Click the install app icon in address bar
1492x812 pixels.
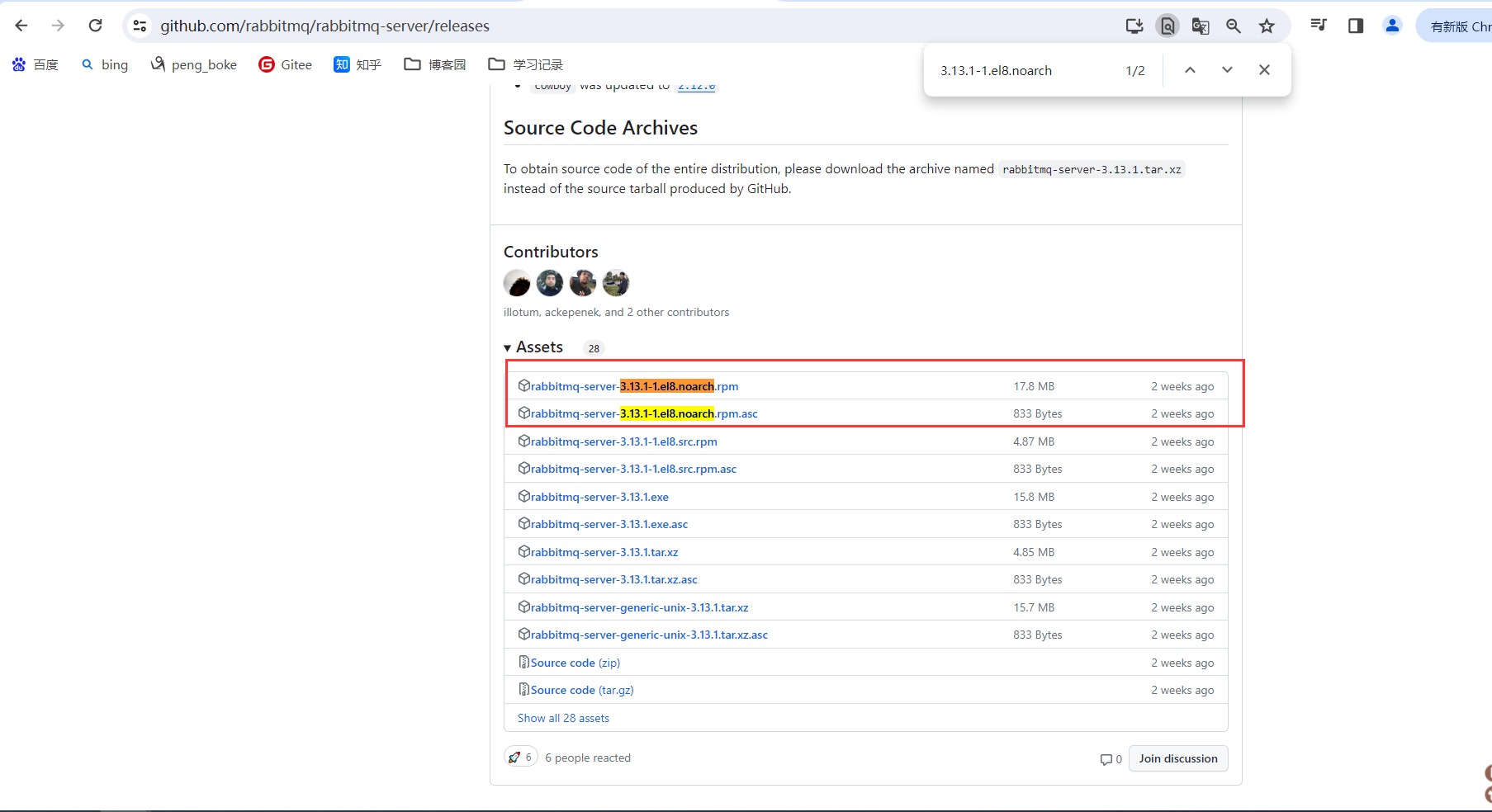click(x=1134, y=26)
